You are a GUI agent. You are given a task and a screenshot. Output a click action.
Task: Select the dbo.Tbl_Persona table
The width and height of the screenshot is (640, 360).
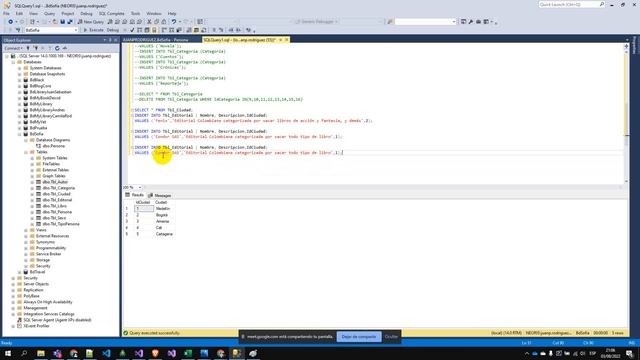coord(57,212)
